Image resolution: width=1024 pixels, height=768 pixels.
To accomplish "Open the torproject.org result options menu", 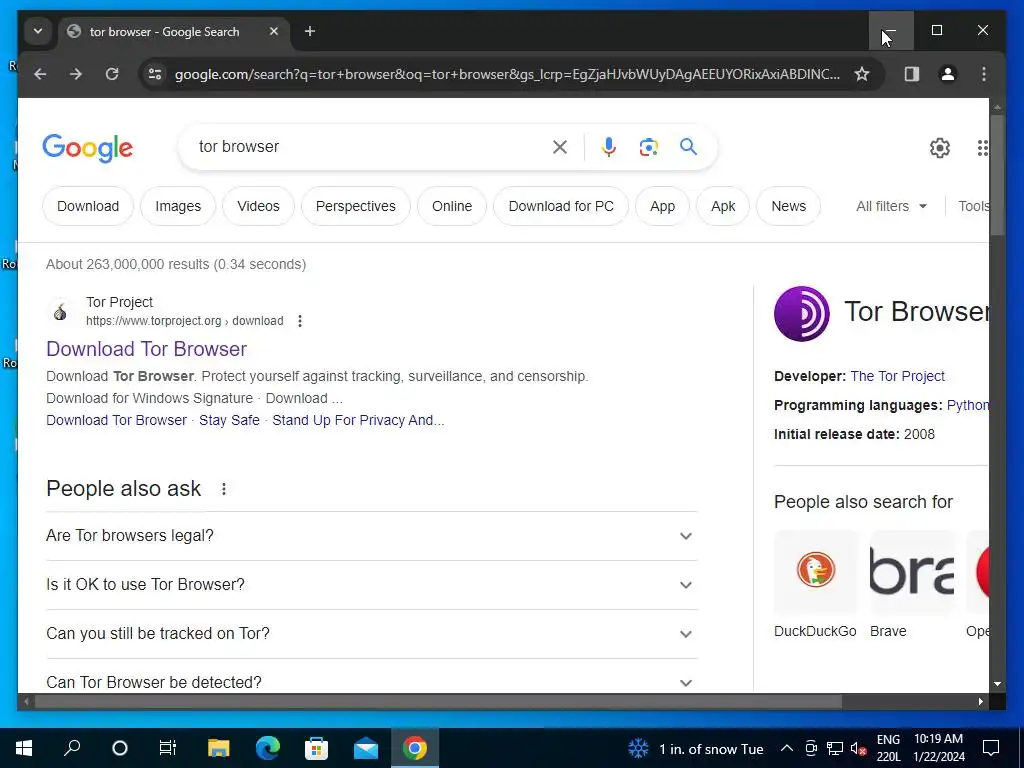I will pyautogui.click(x=300, y=321).
